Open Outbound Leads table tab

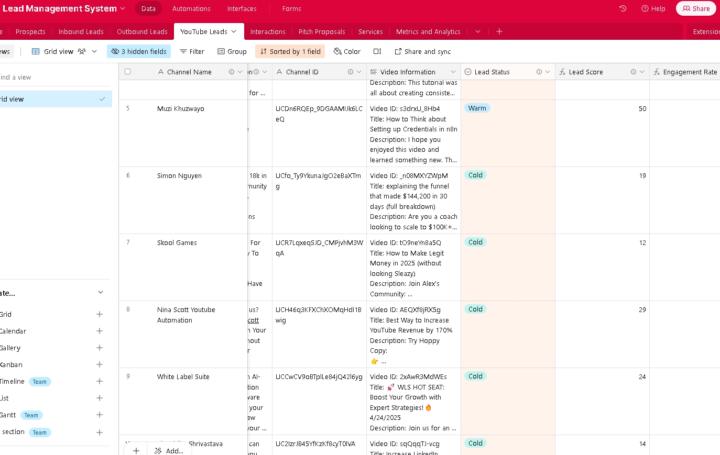click(x=142, y=32)
